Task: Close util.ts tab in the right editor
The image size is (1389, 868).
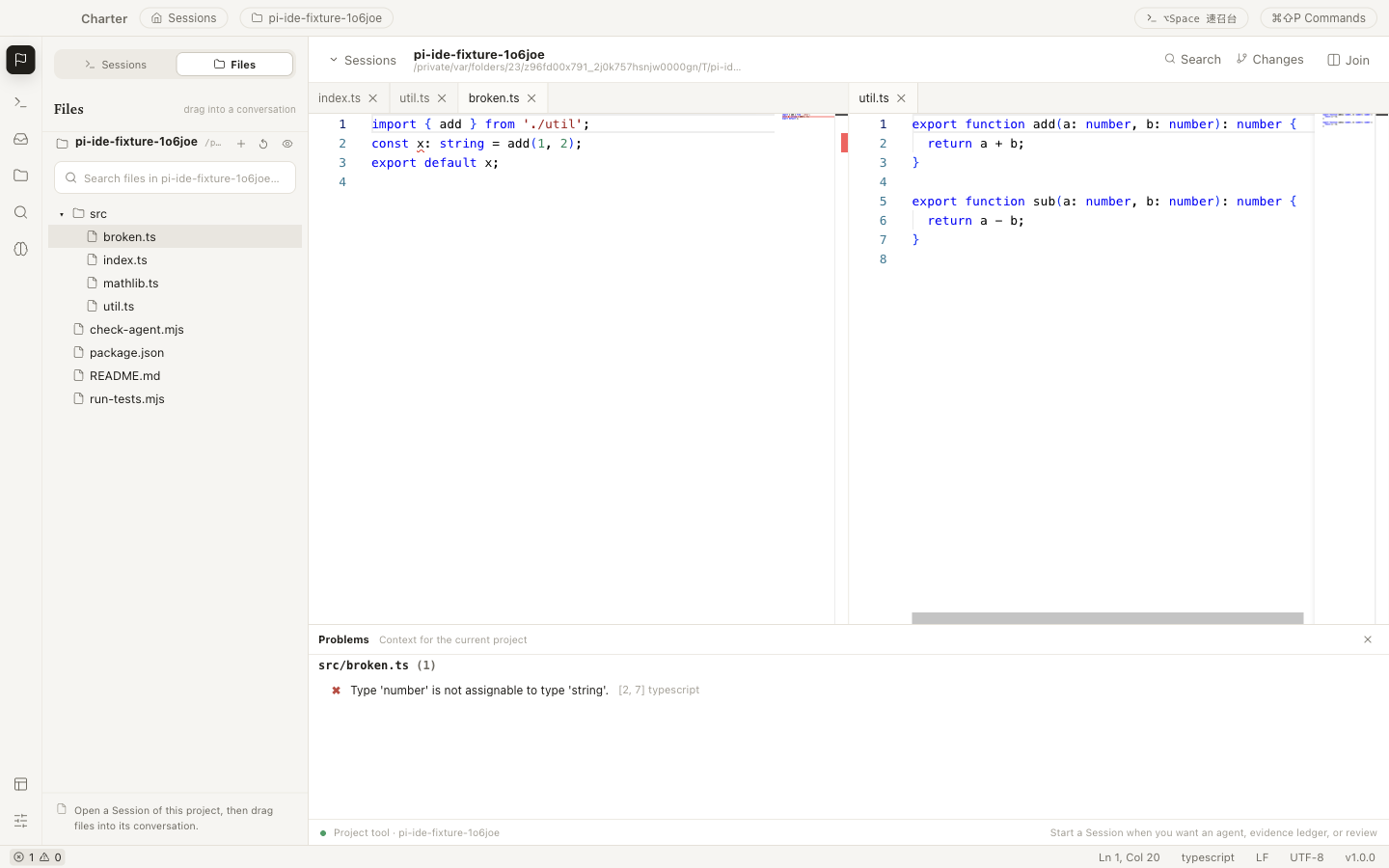Action: pyautogui.click(x=901, y=98)
